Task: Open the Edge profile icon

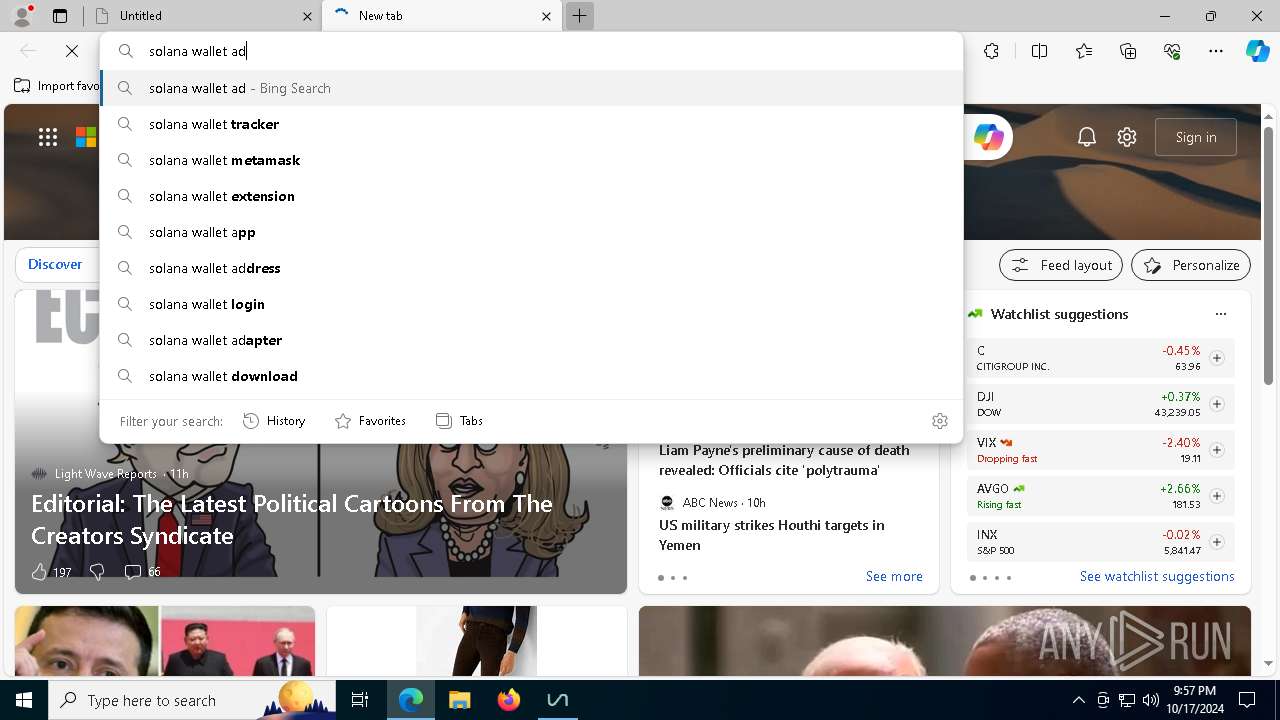Action: (x=22, y=16)
